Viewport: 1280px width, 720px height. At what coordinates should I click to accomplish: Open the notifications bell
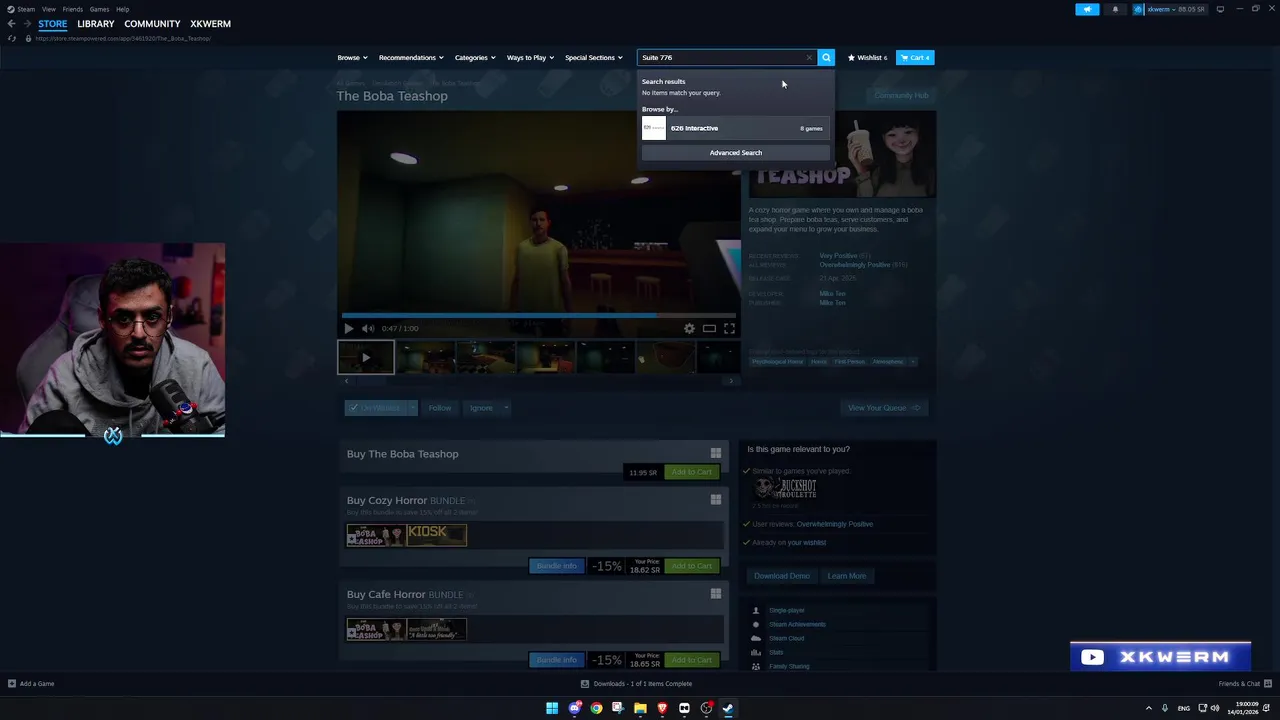click(1115, 9)
